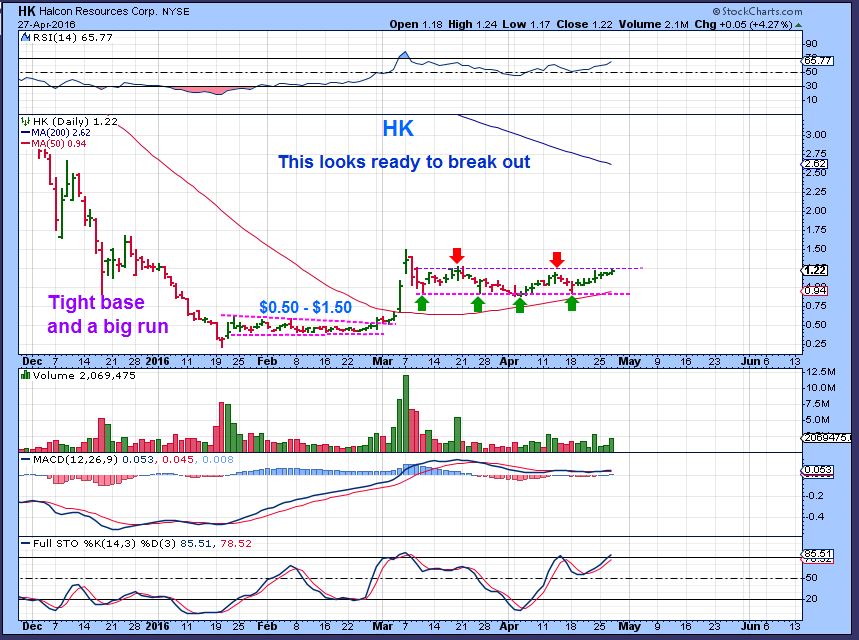The height and width of the screenshot is (640, 859).
Task: Click the MACD legend line marker
Action: point(25,459)
